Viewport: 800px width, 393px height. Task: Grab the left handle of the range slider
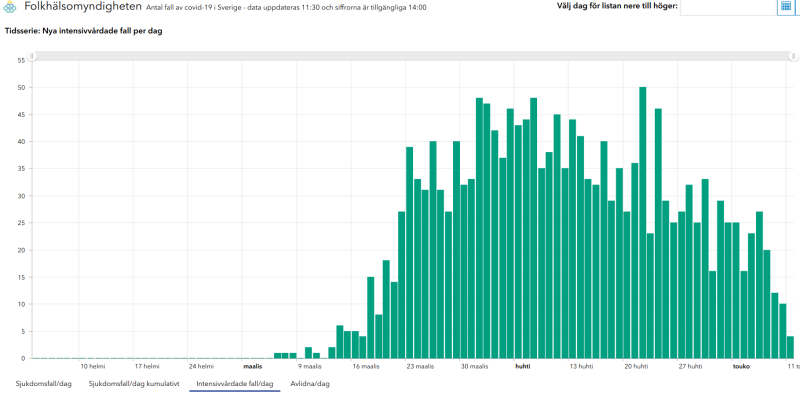31,56
